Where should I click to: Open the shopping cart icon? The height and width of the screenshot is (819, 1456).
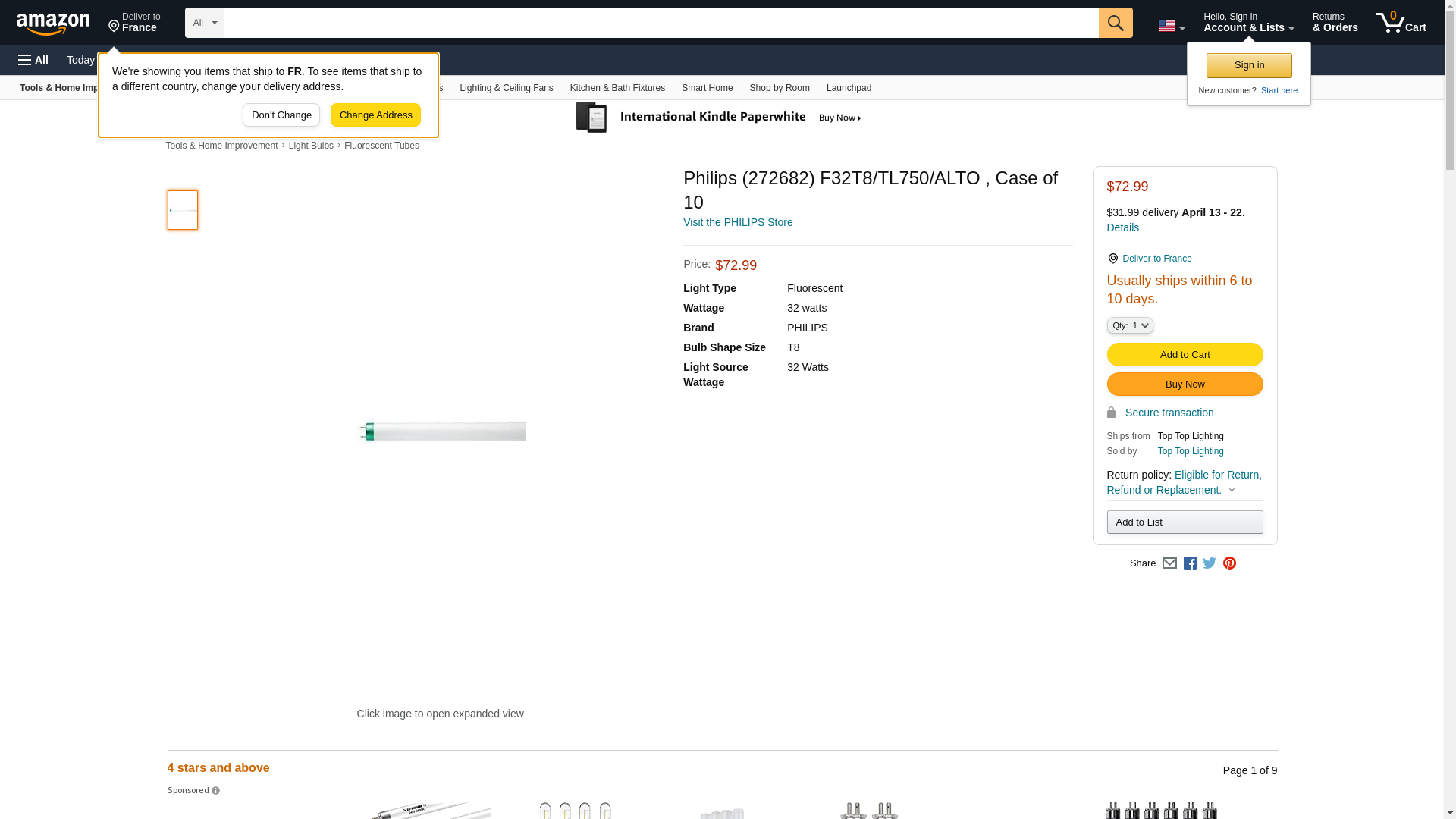[1401, 23]
